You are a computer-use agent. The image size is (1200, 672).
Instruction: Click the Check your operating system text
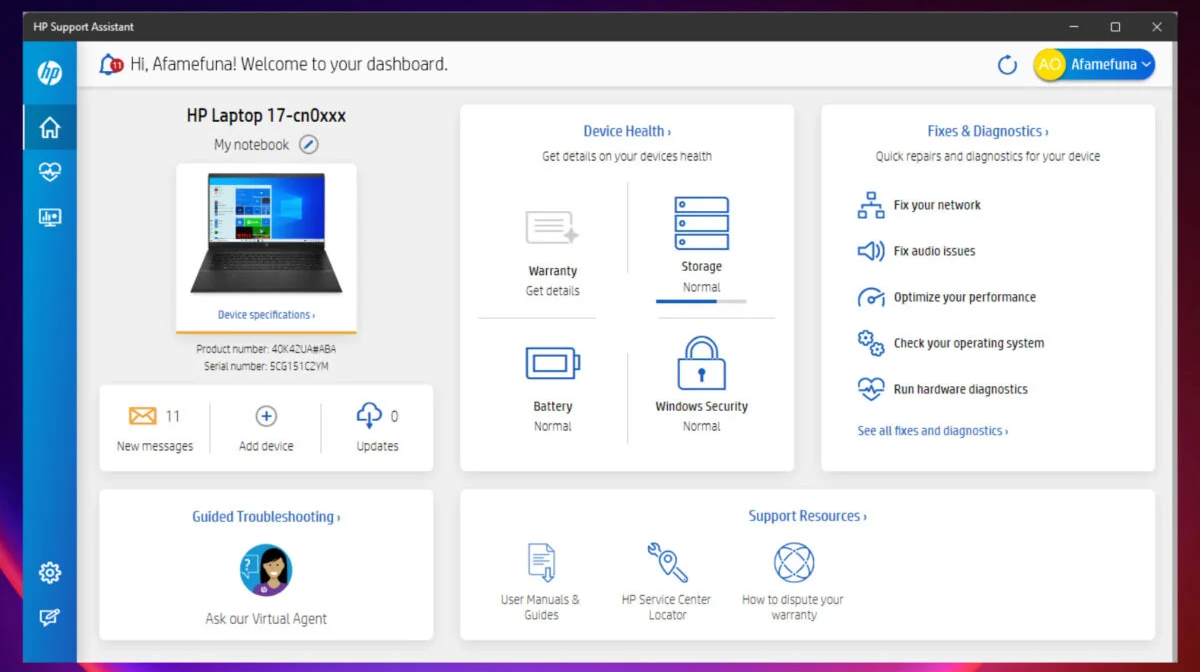(969, 343)
